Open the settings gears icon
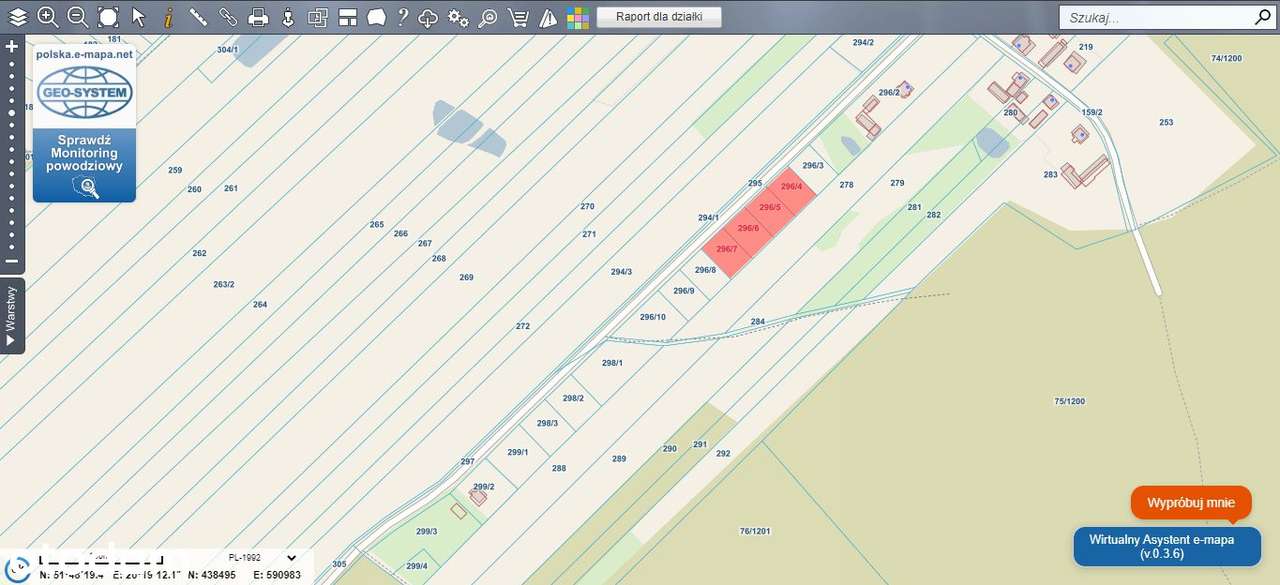This screenshot has height=585, width=1280. [458, 17]
